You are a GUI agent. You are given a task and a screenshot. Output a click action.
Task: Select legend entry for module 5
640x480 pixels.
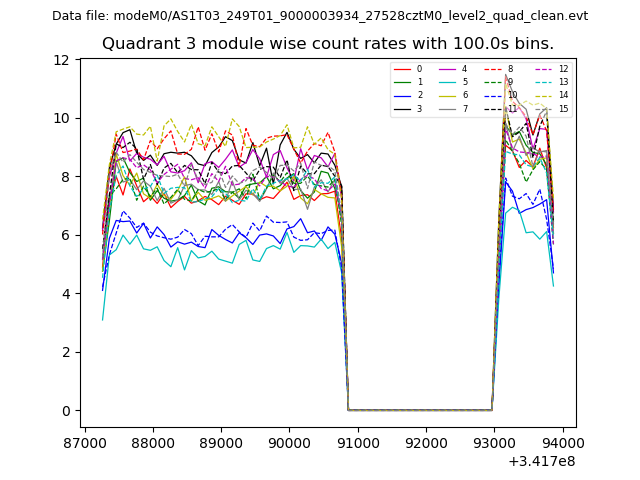coord(455,82)
